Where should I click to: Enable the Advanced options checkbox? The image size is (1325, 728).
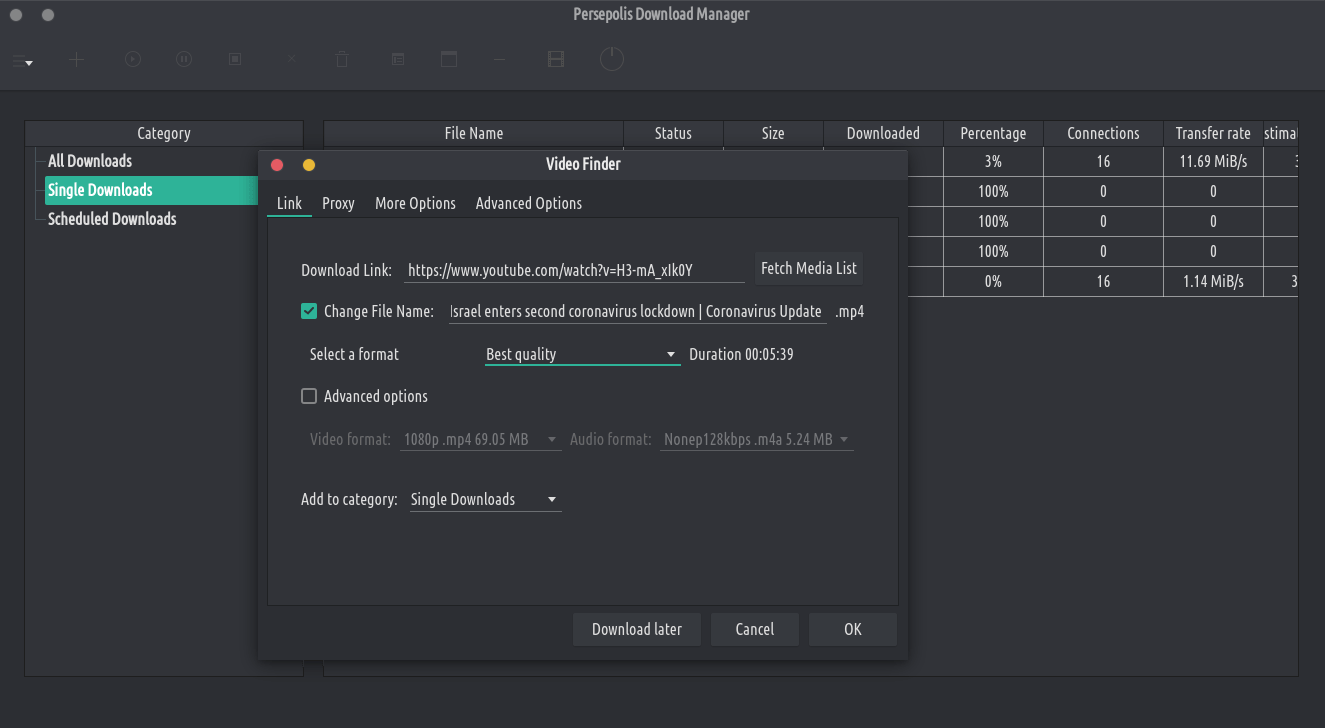309,396
